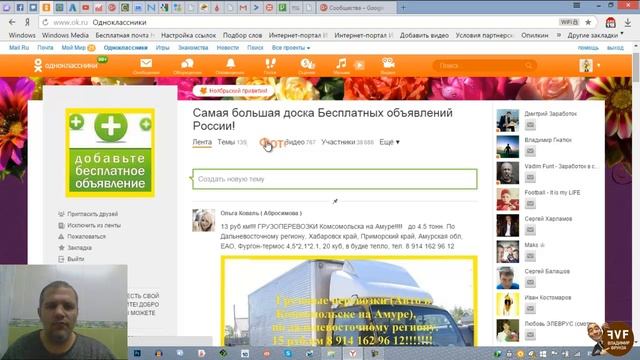The width and height of the screenshot is (640, 360).
Task: Open Notifications bell icon
Action: (x=230, y=64)
